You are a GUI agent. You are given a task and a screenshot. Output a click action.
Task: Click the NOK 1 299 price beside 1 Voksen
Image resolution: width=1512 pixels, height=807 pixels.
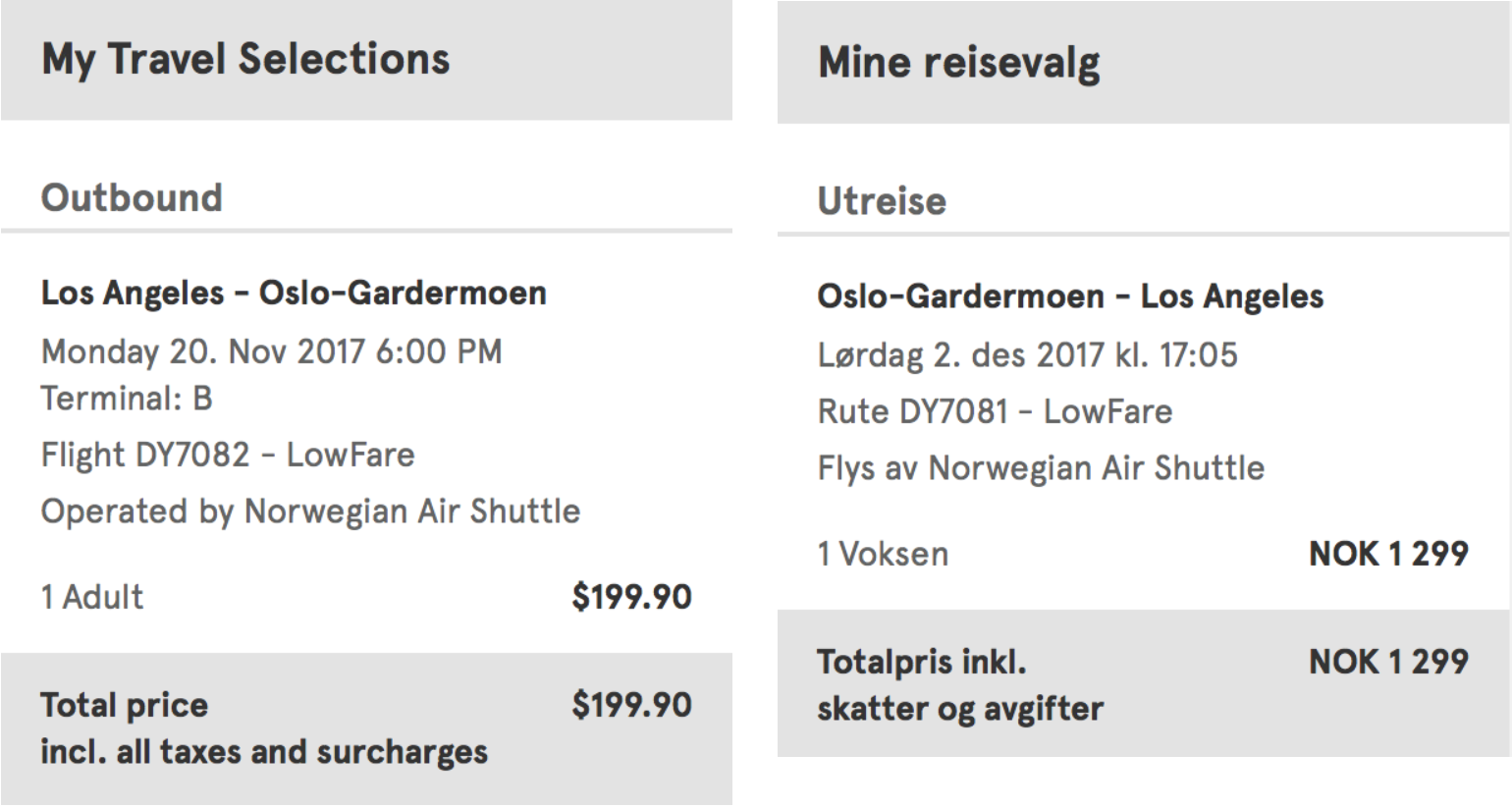click(1388, 554)
